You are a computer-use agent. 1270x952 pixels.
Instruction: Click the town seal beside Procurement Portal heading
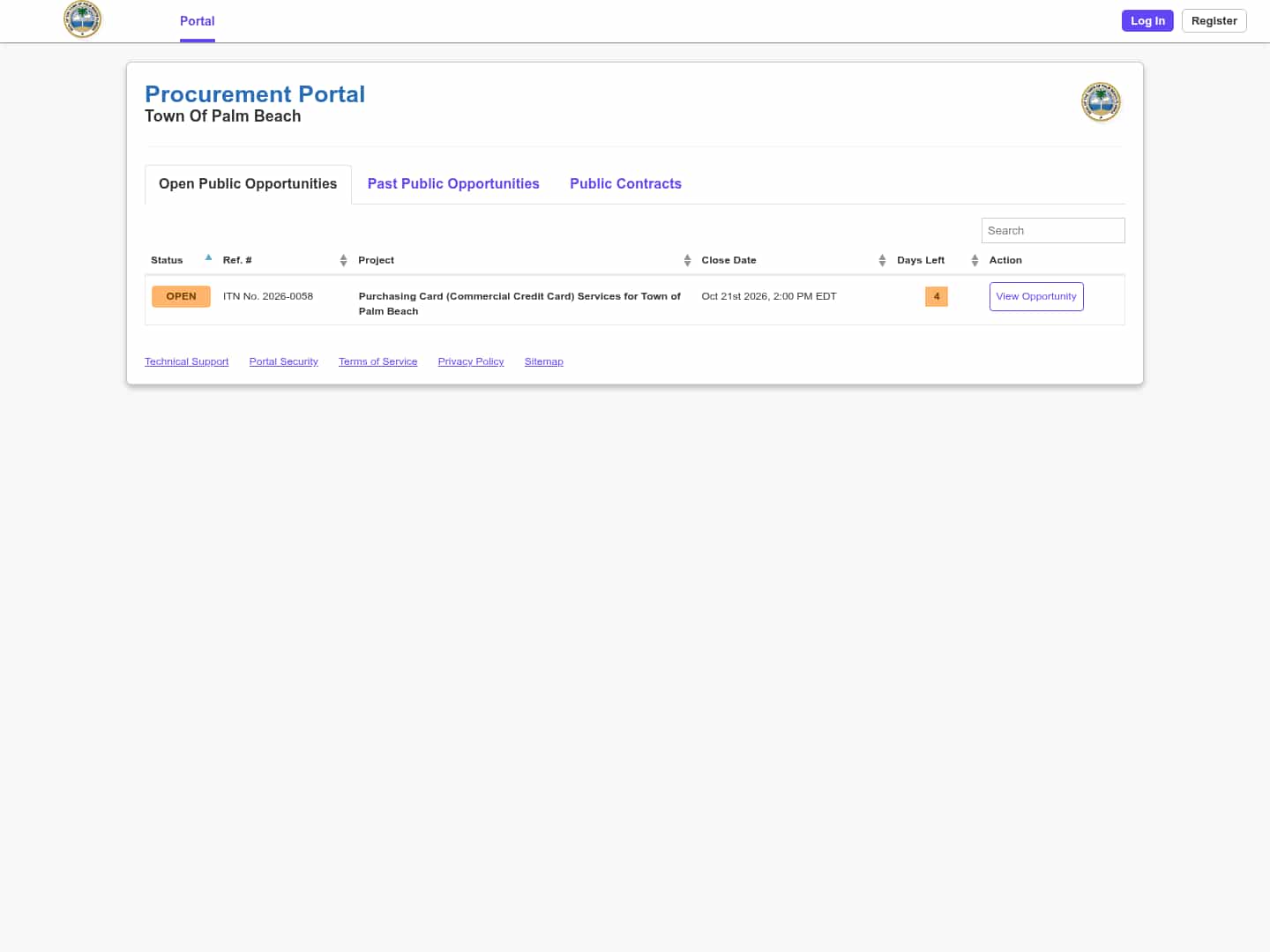1101,102
